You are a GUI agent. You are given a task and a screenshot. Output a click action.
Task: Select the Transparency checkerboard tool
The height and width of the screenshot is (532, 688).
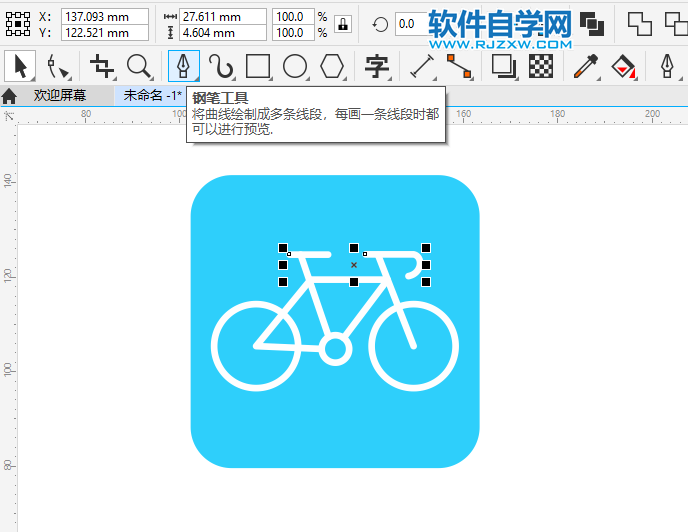click(541, 66)
